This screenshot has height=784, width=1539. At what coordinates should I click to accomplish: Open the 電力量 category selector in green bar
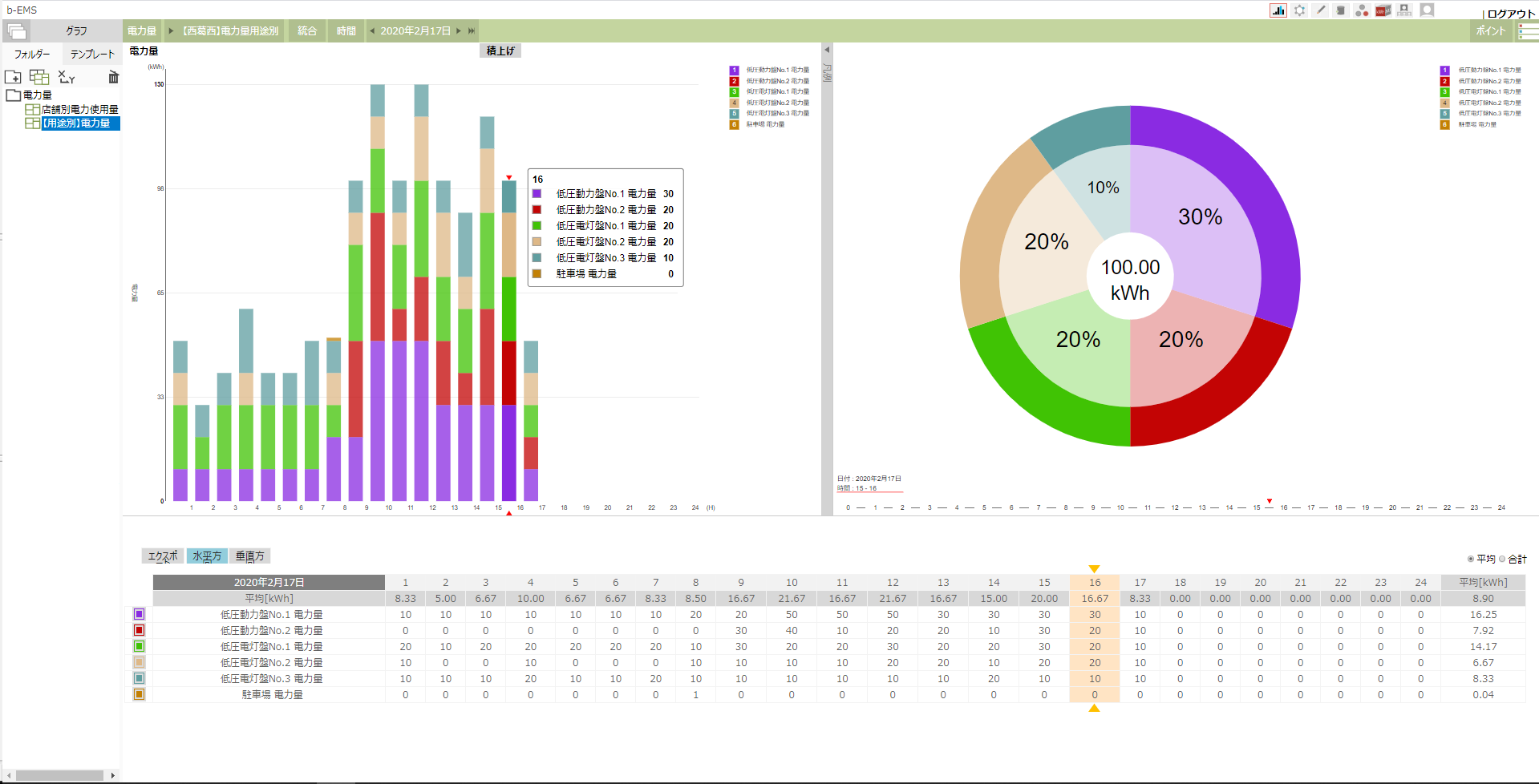(x=142, y=31)
